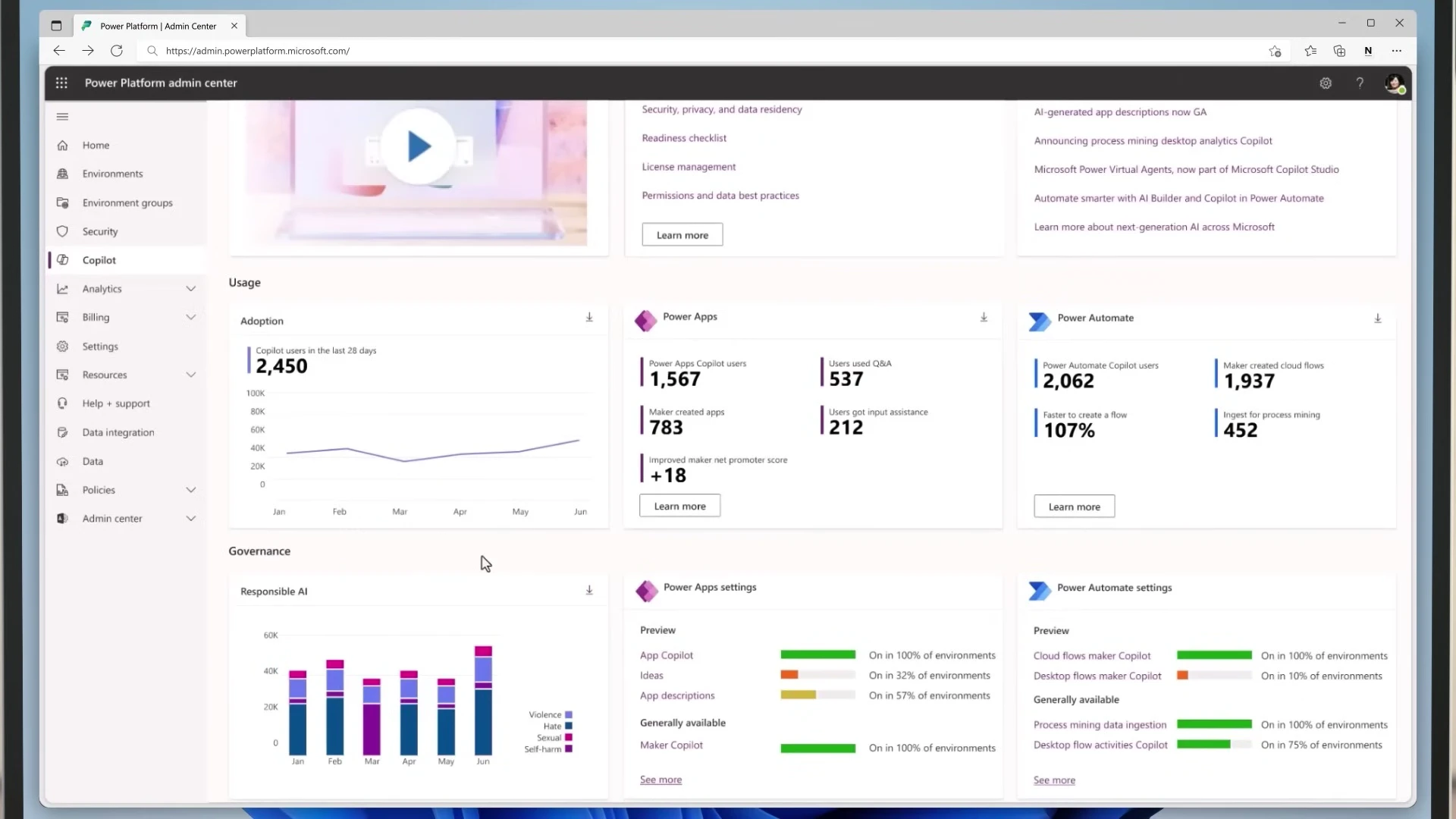Open the Readiness checklist link
Screen dimensions: 1456x819
pyautogui.click(x=684, y=138)
